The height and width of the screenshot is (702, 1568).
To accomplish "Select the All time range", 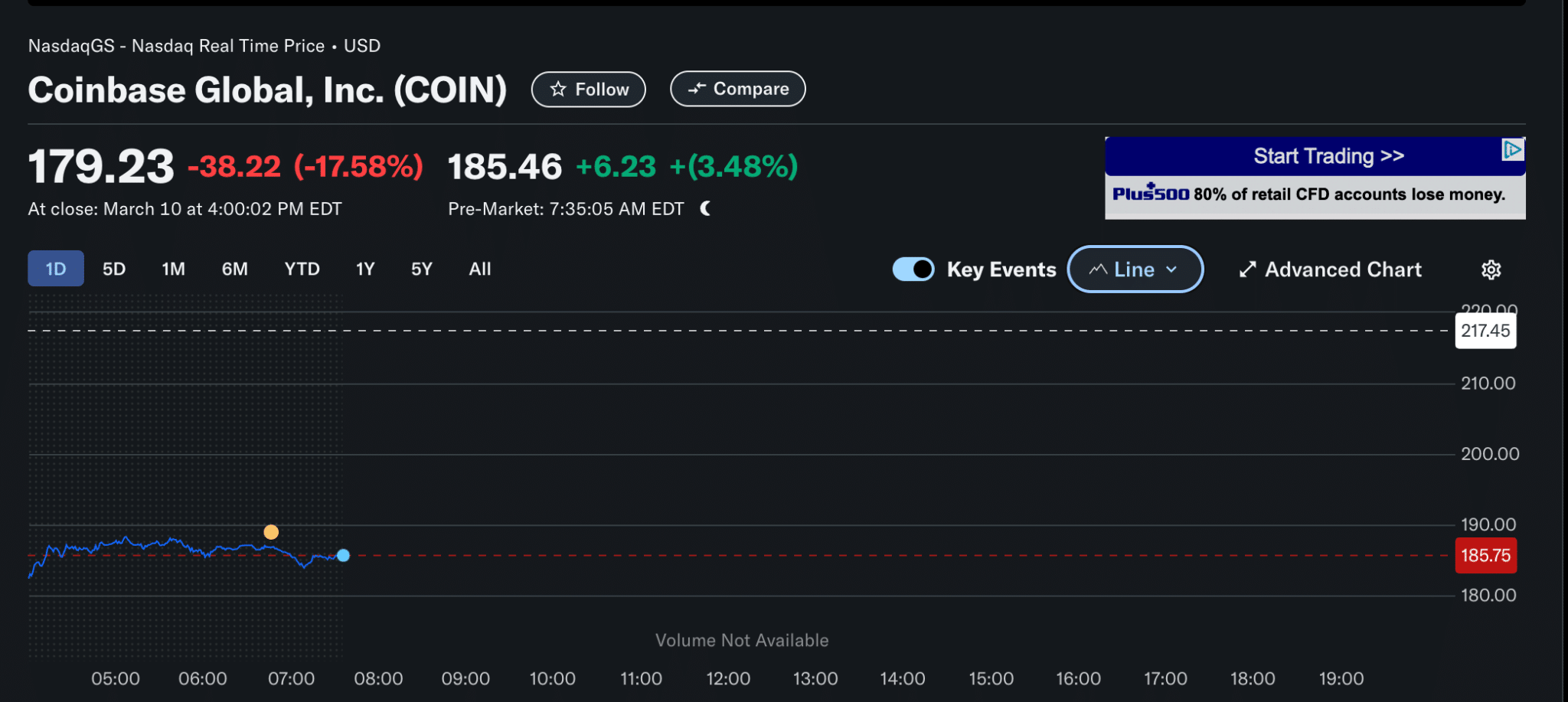I will [480, 269].
